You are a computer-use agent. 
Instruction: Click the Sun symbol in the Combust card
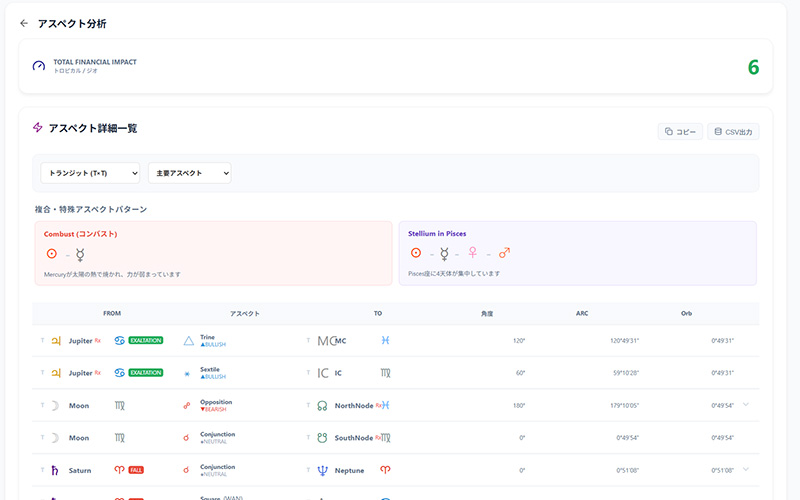pyautogui.click(x=51, y=254)
